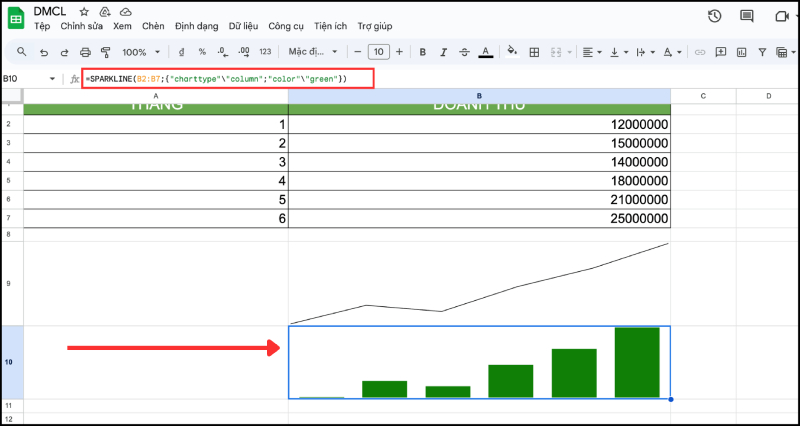The image size is (800, 426).
Task: Check cloud save status icon
Action: point(125,12)
